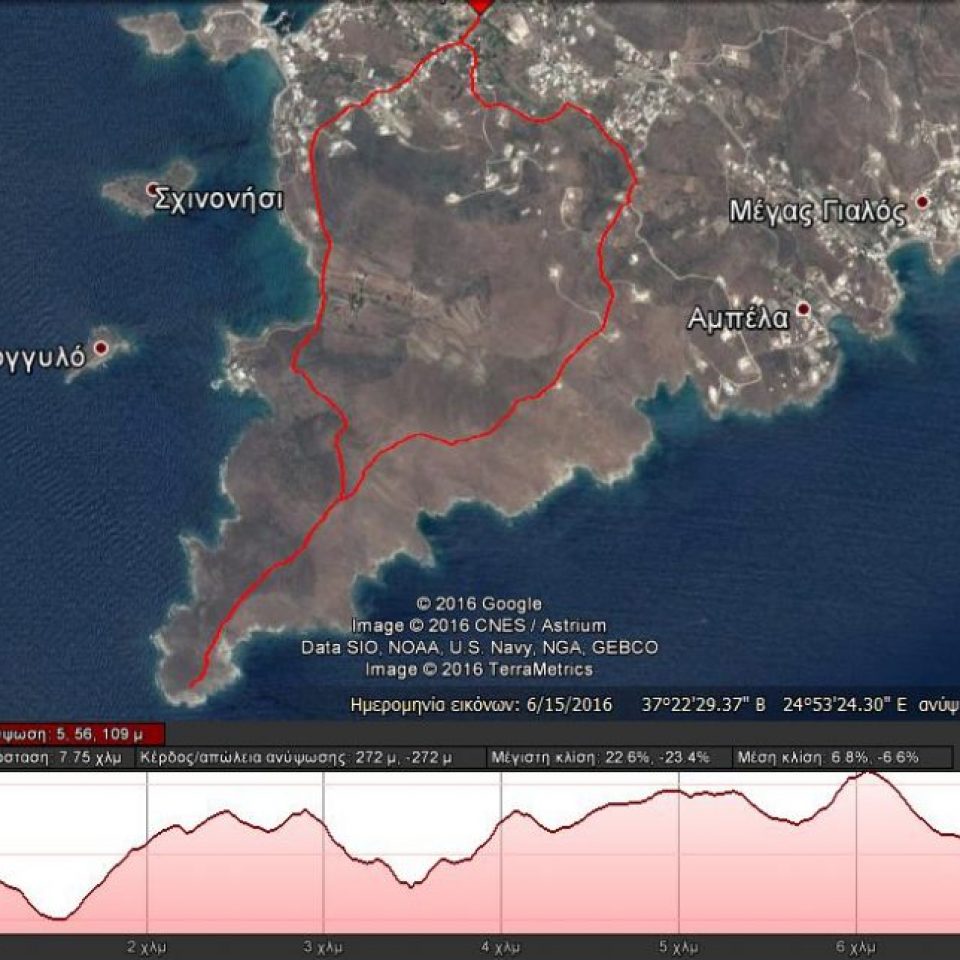Click the 4 χλμ axis label
The width and height of the screenshot is (960, 960).
coord(501,947)
